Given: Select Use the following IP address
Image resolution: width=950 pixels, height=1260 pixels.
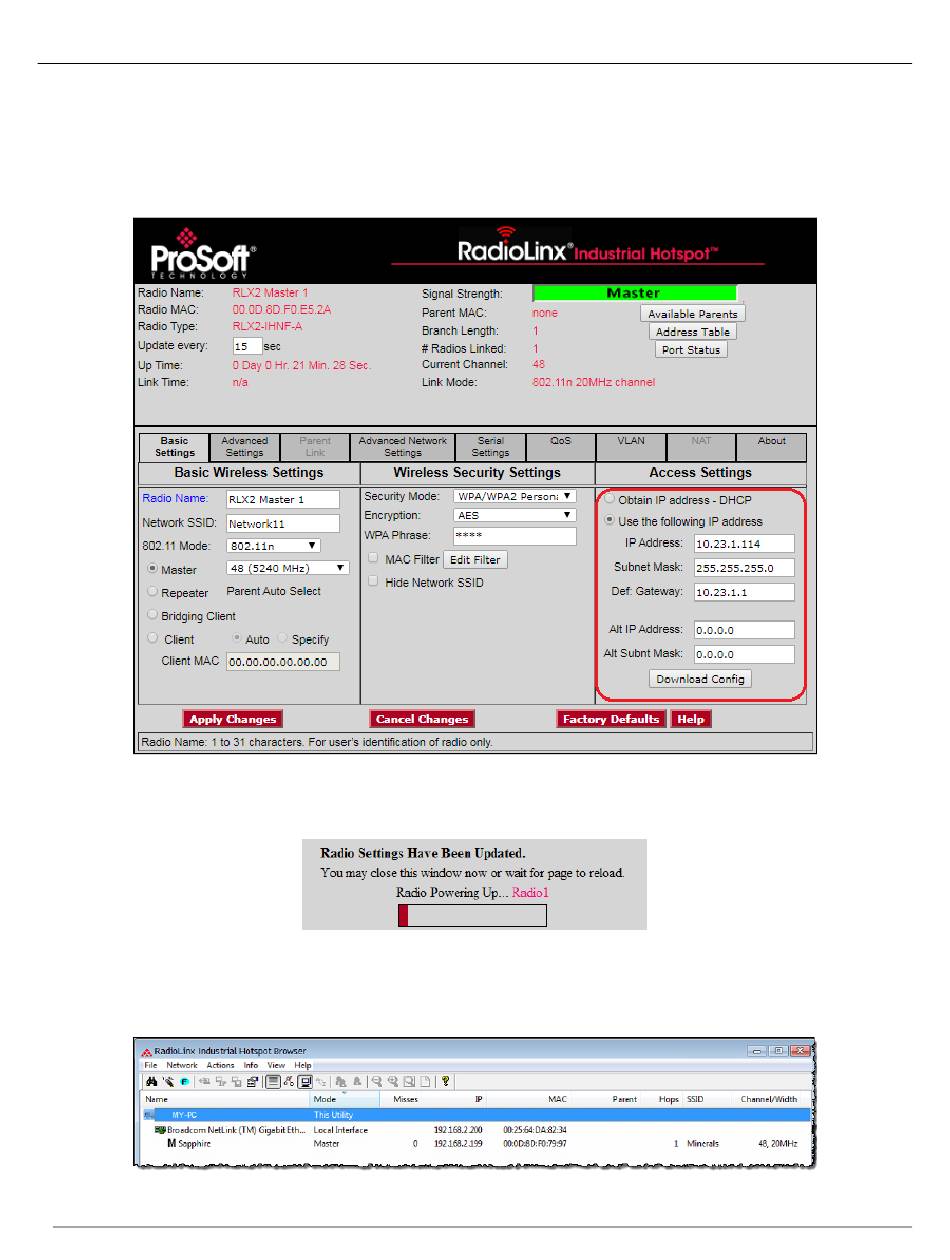Looking at the screenshot, I should click(x=609, y=521).
